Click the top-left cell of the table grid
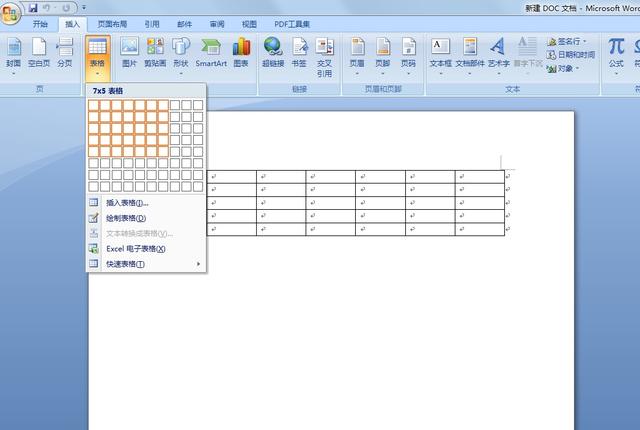This screenshot has width=640, height=430. [x=93, y=105]
